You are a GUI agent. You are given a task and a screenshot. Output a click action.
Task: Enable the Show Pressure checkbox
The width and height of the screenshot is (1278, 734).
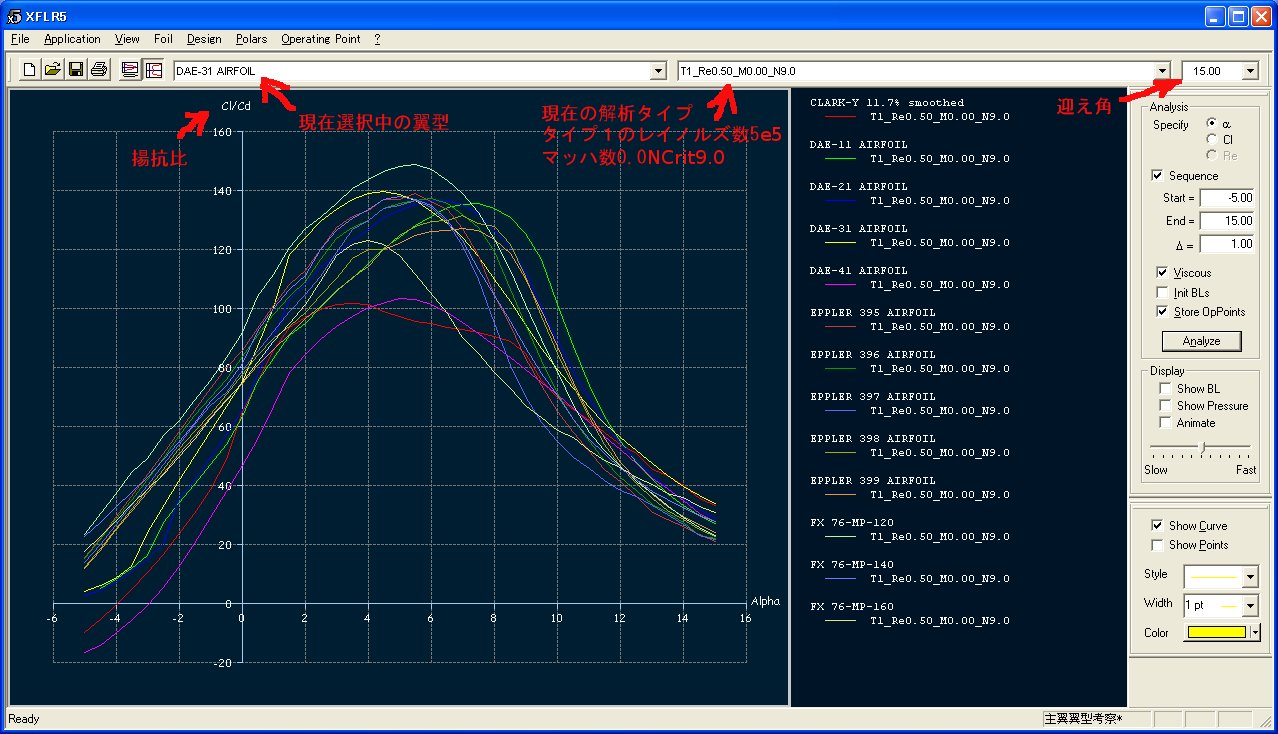pos(1165,406)
